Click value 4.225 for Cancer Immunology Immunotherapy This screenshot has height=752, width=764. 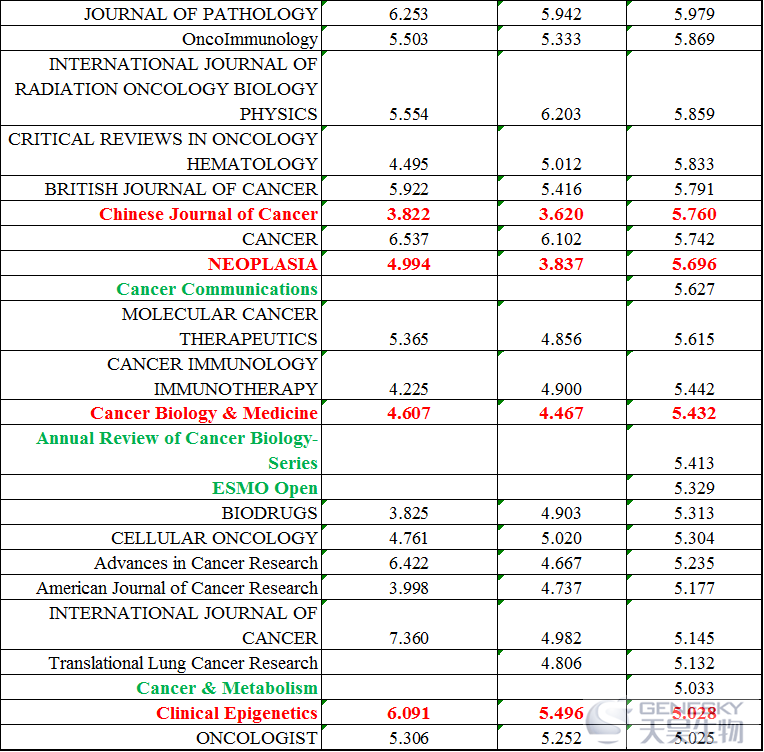(x=408, y=389)
